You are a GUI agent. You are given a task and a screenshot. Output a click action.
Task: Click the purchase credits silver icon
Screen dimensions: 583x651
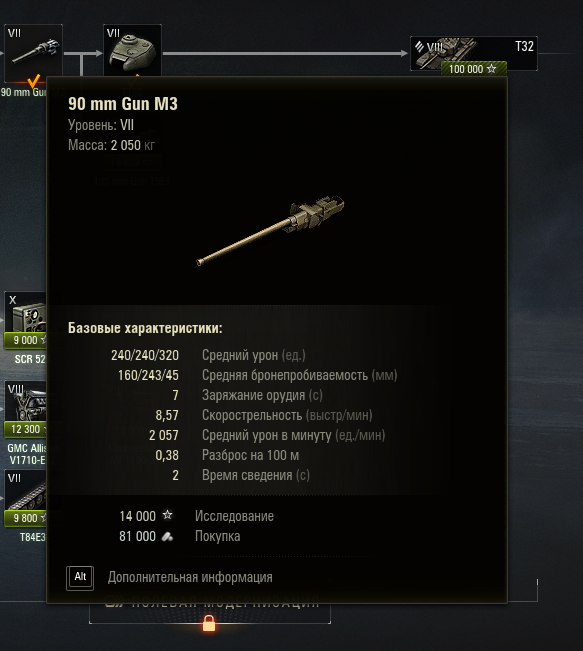pos(167,536)
